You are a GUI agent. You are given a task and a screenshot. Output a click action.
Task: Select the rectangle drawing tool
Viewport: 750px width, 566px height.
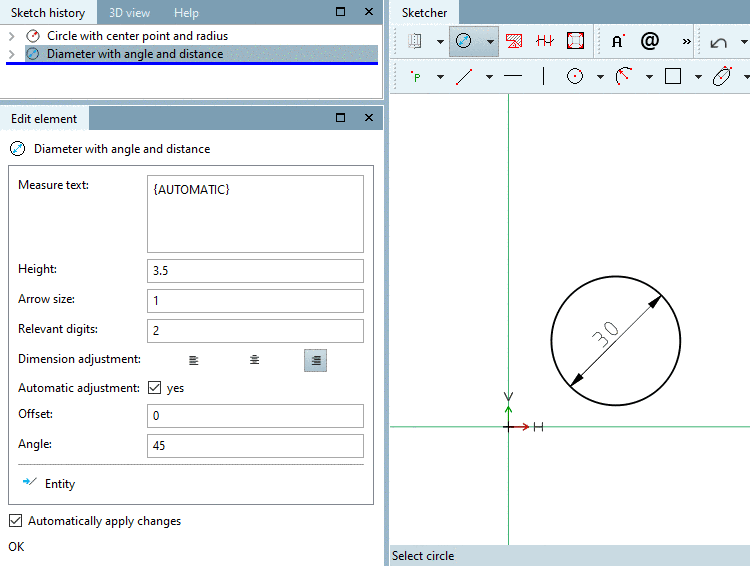(673, 76)
